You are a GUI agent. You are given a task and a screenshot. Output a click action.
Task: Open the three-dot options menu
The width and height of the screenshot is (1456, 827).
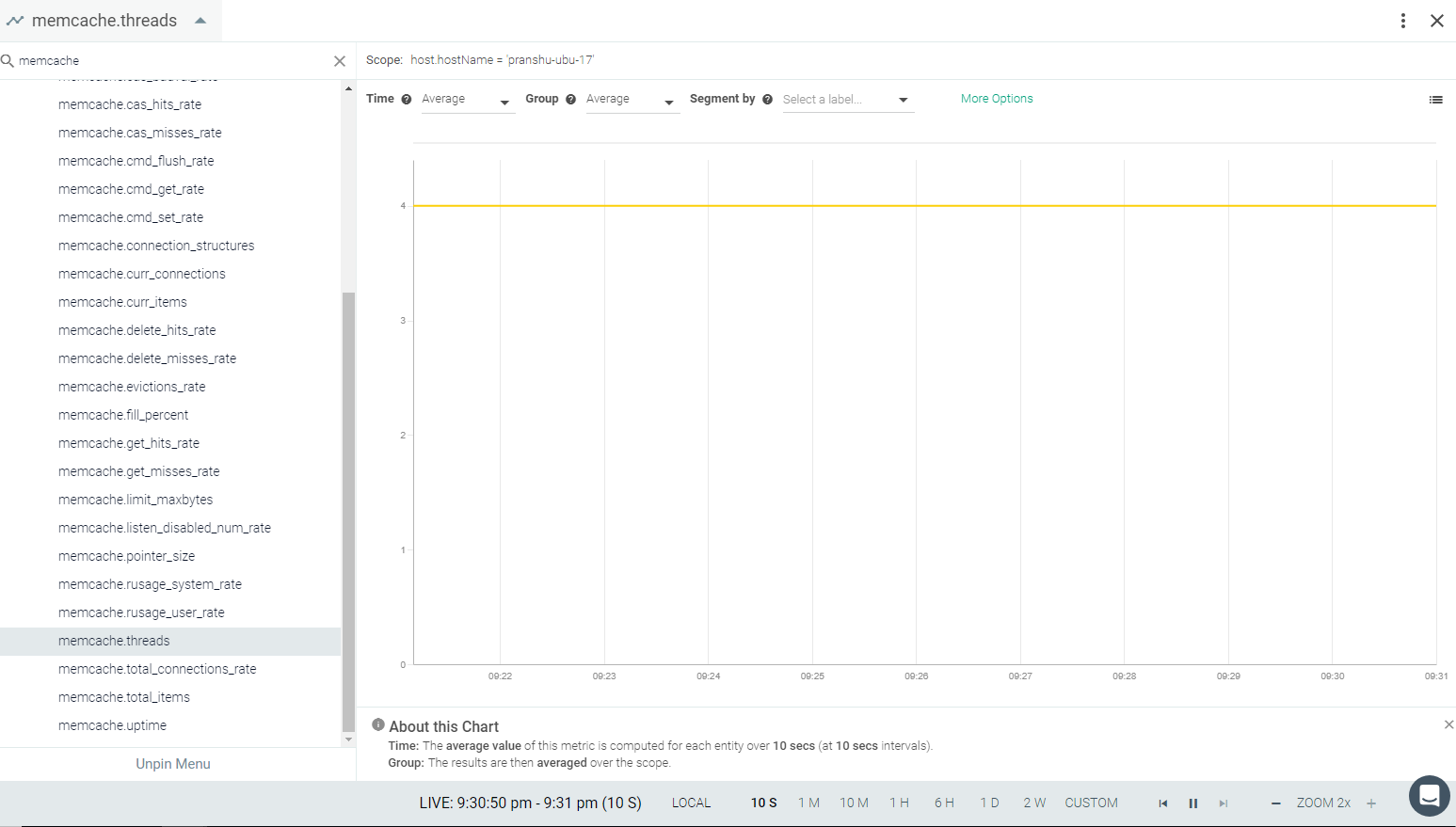(1402, 21)
